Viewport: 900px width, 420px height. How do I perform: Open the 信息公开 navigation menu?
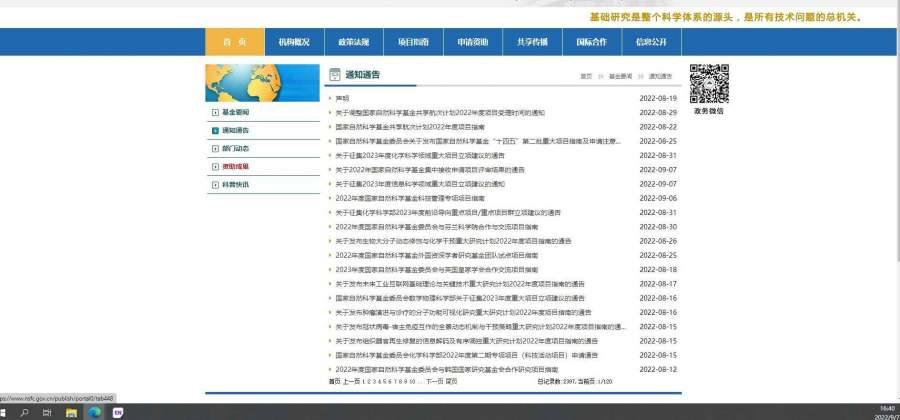(651, 42)
